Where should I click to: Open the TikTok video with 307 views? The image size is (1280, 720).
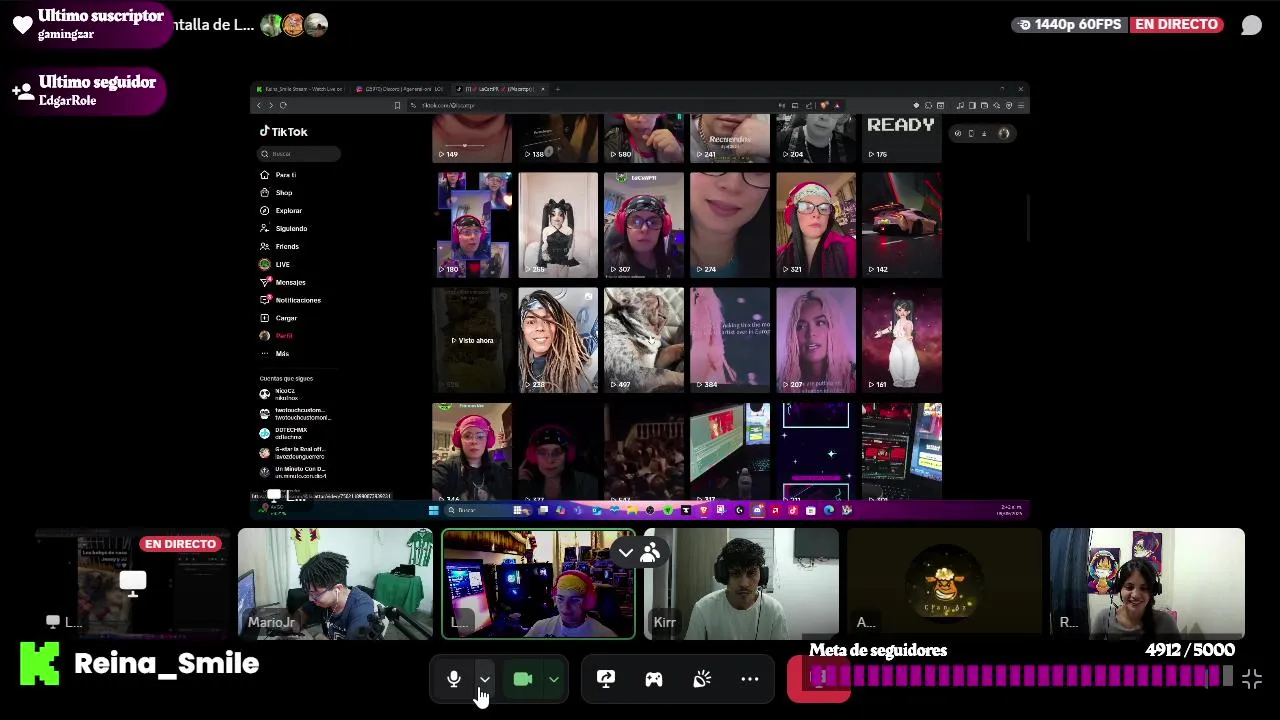coord(644,225)
